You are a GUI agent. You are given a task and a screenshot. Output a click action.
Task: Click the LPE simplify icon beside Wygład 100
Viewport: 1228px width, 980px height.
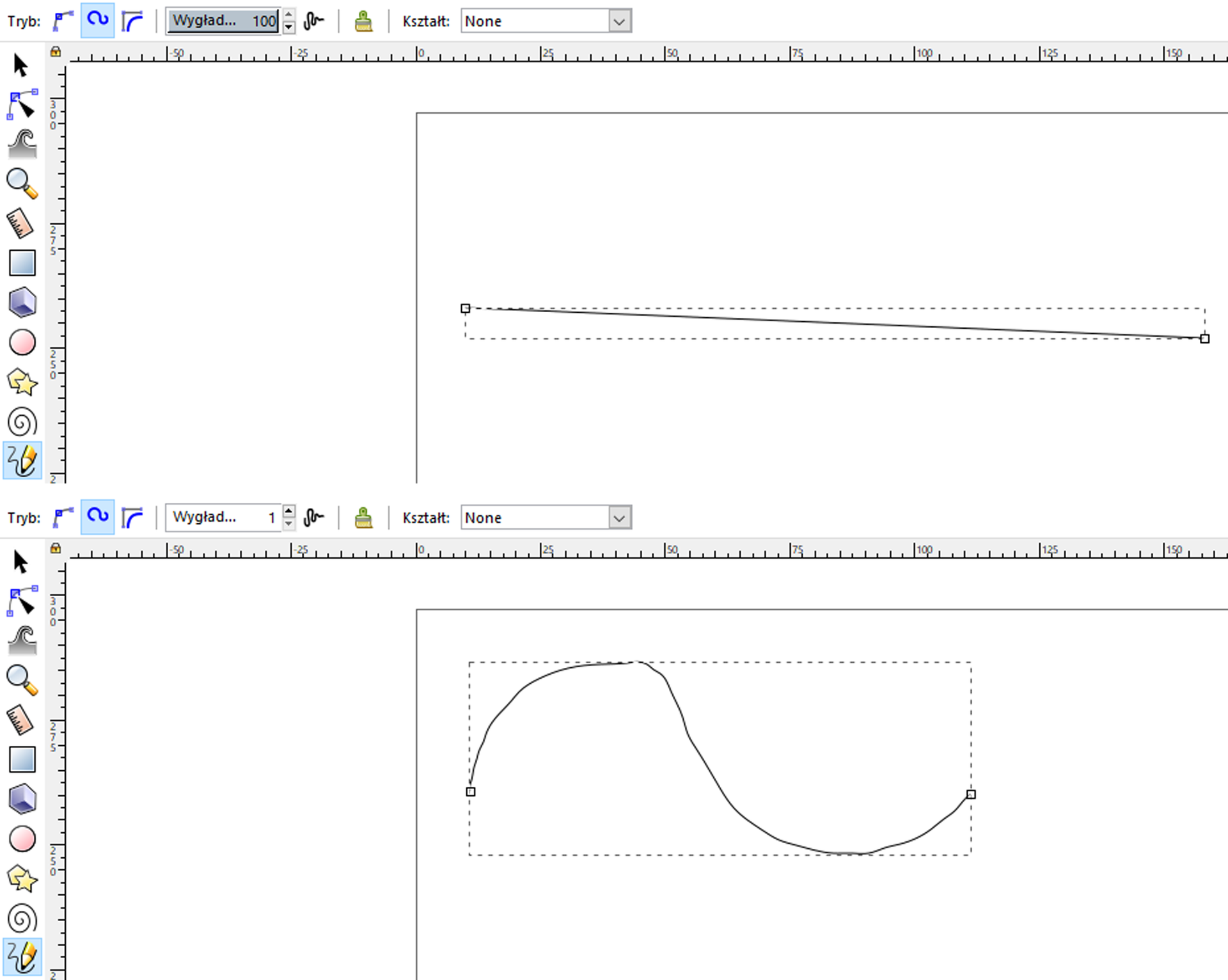tap(313, 21)
